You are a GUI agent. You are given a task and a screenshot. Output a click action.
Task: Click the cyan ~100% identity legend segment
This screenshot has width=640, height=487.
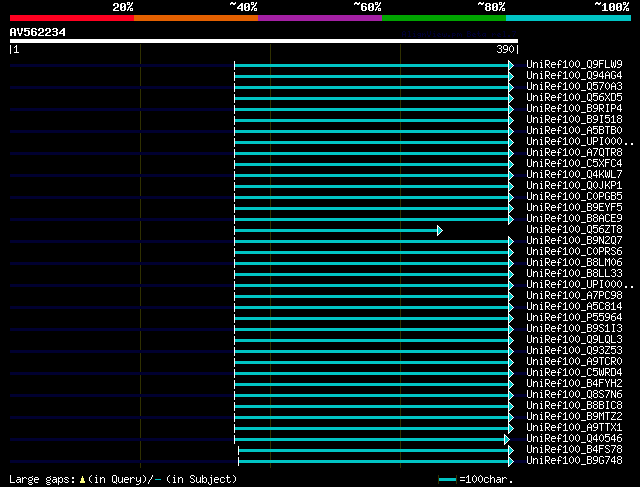tap(568, 18)
